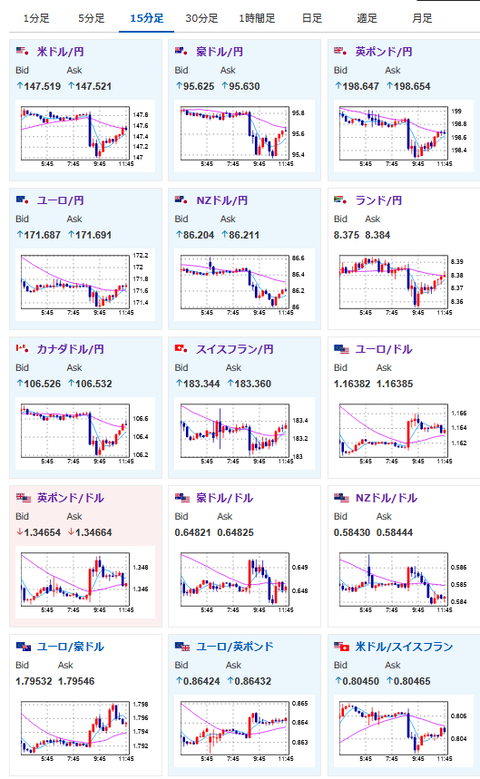This screenshot has height=779, width=480.
Task: Open the ユーロ/ドル currency pair link
Action: (384, 349)
